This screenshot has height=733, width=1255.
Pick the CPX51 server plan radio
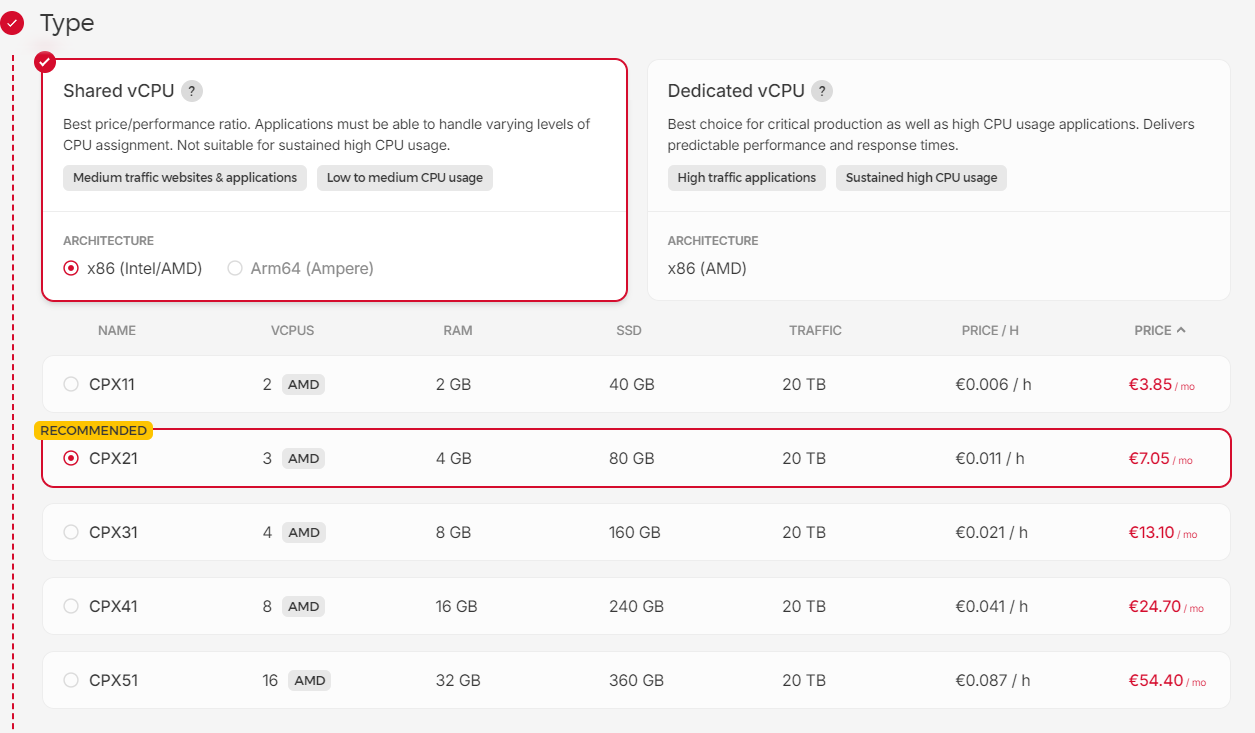tap(71, 680)
